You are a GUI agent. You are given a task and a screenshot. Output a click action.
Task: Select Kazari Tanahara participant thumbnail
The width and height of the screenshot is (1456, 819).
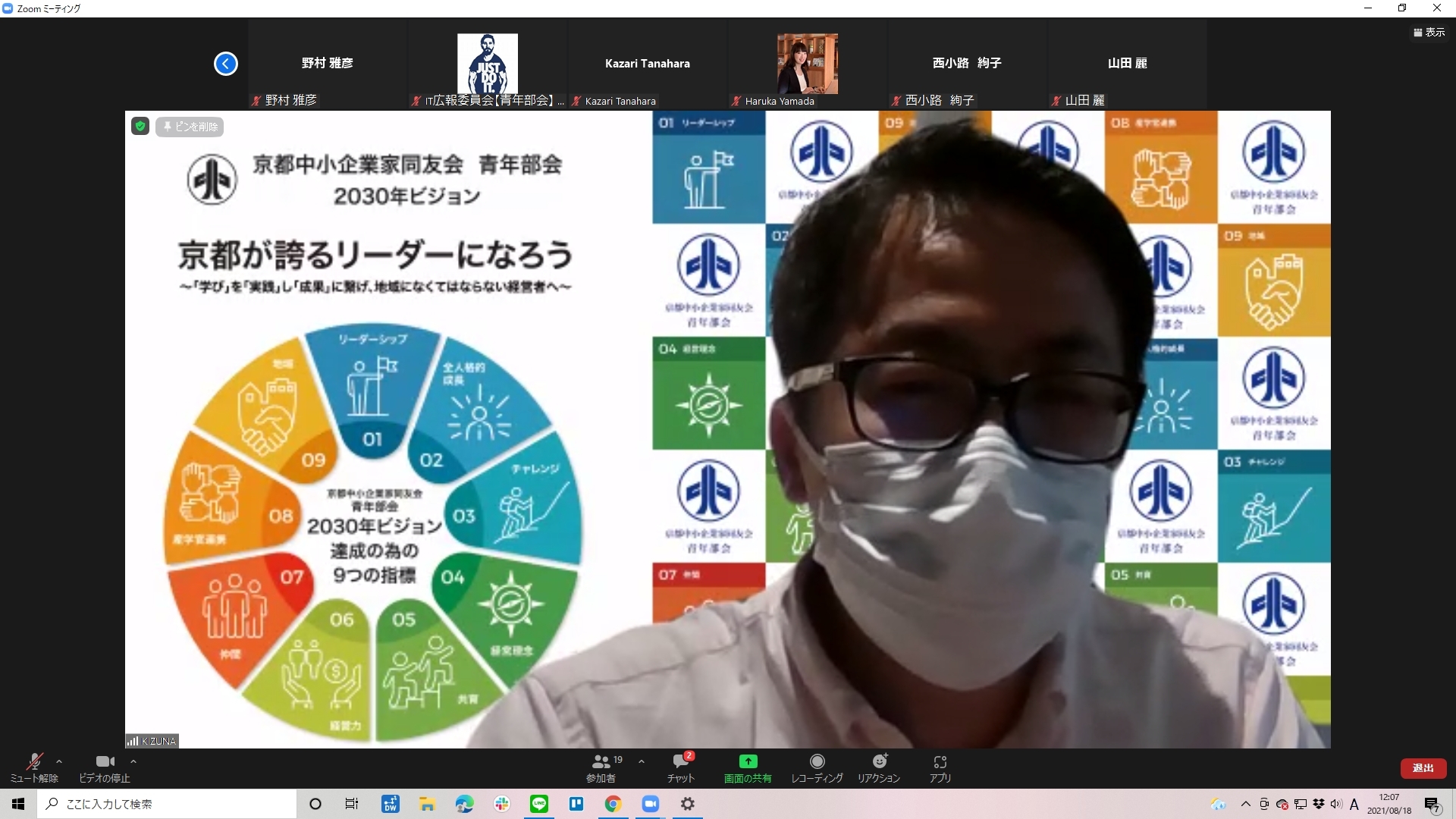648,64
